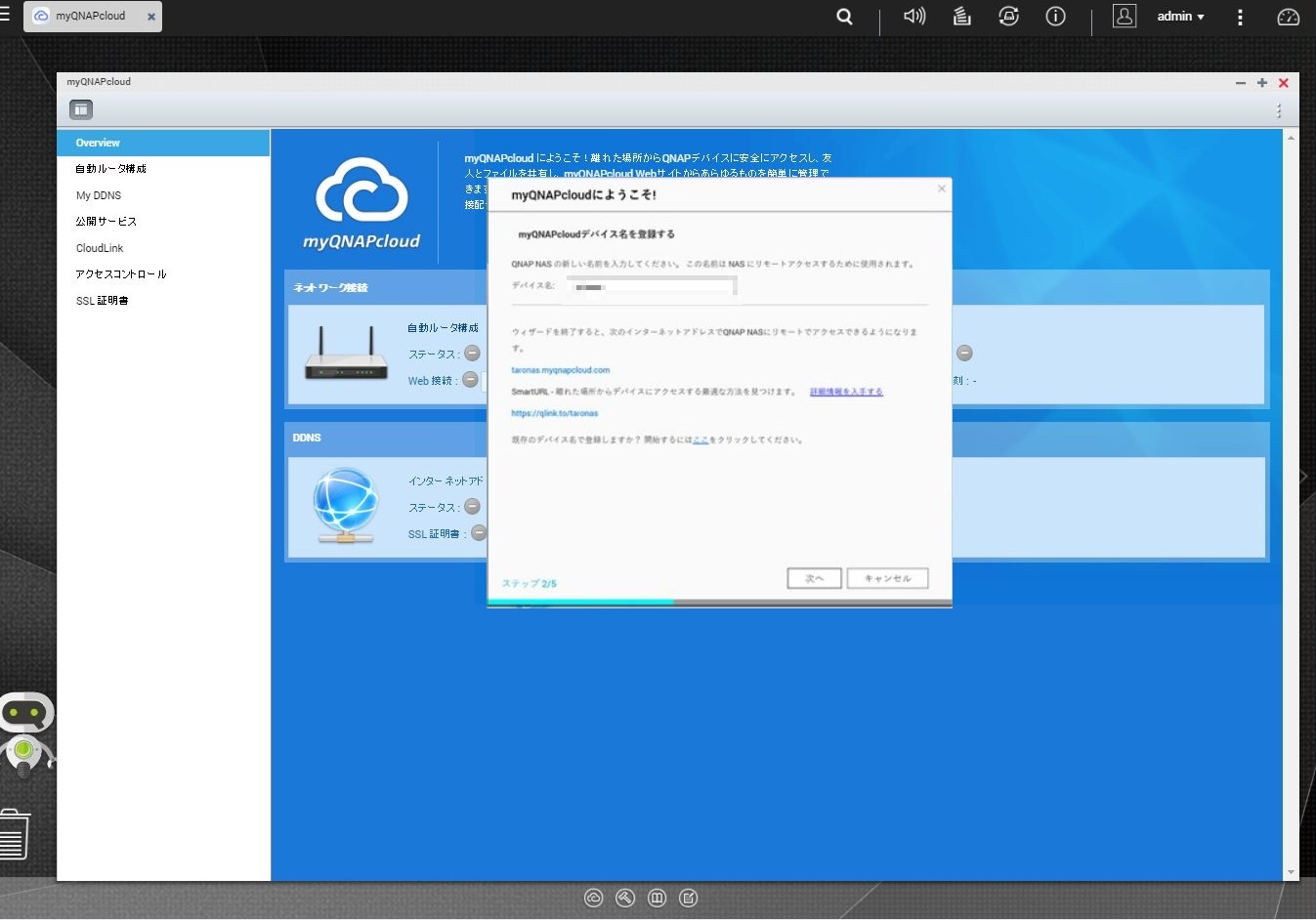Image resolution: width=1316 pixels, height=920 pixels.
Task: Open the volume control speaker icon
Action: coord(914,17)
